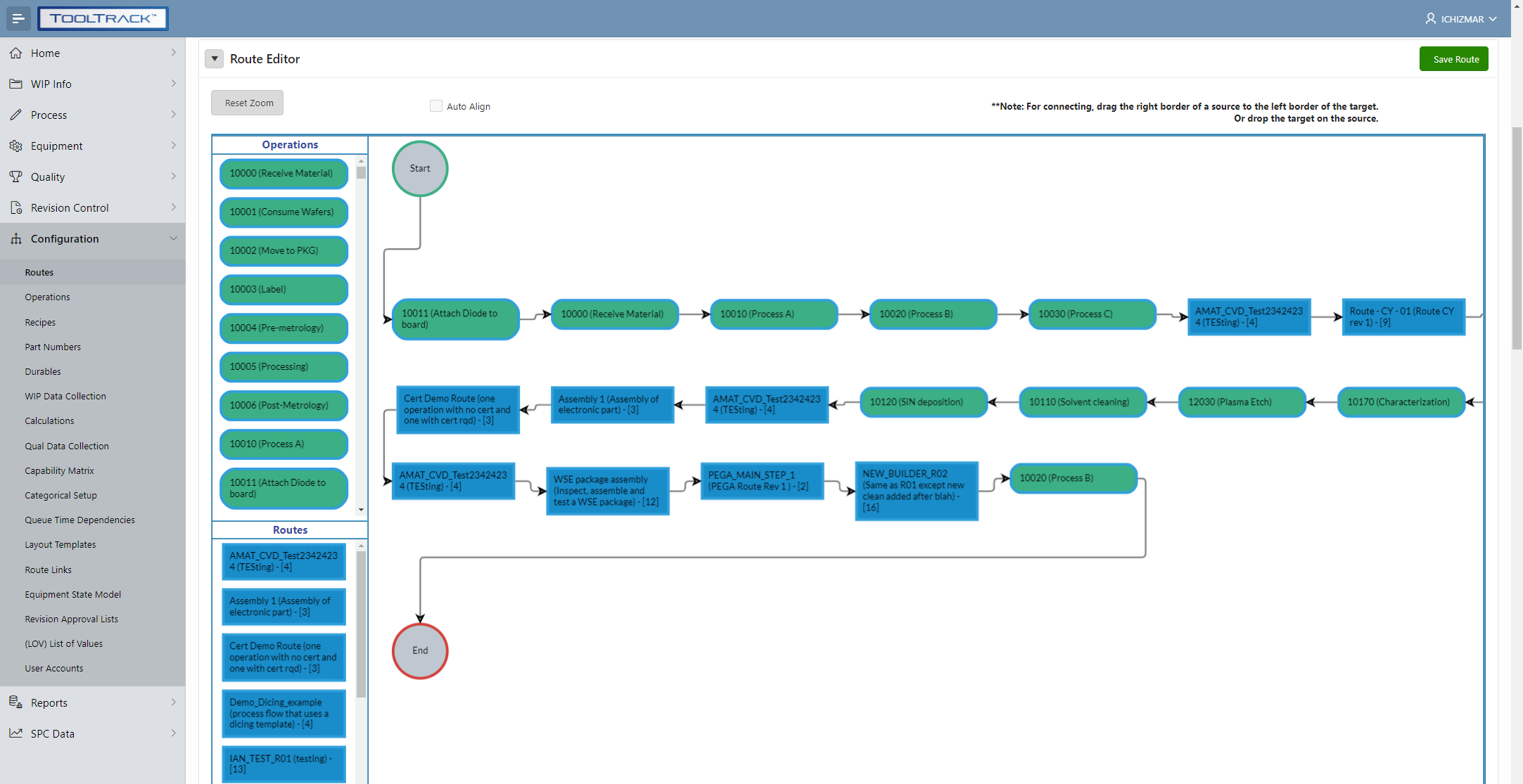Expand the Quality section chevron
Screen dimensions: 1523x784
173,176
